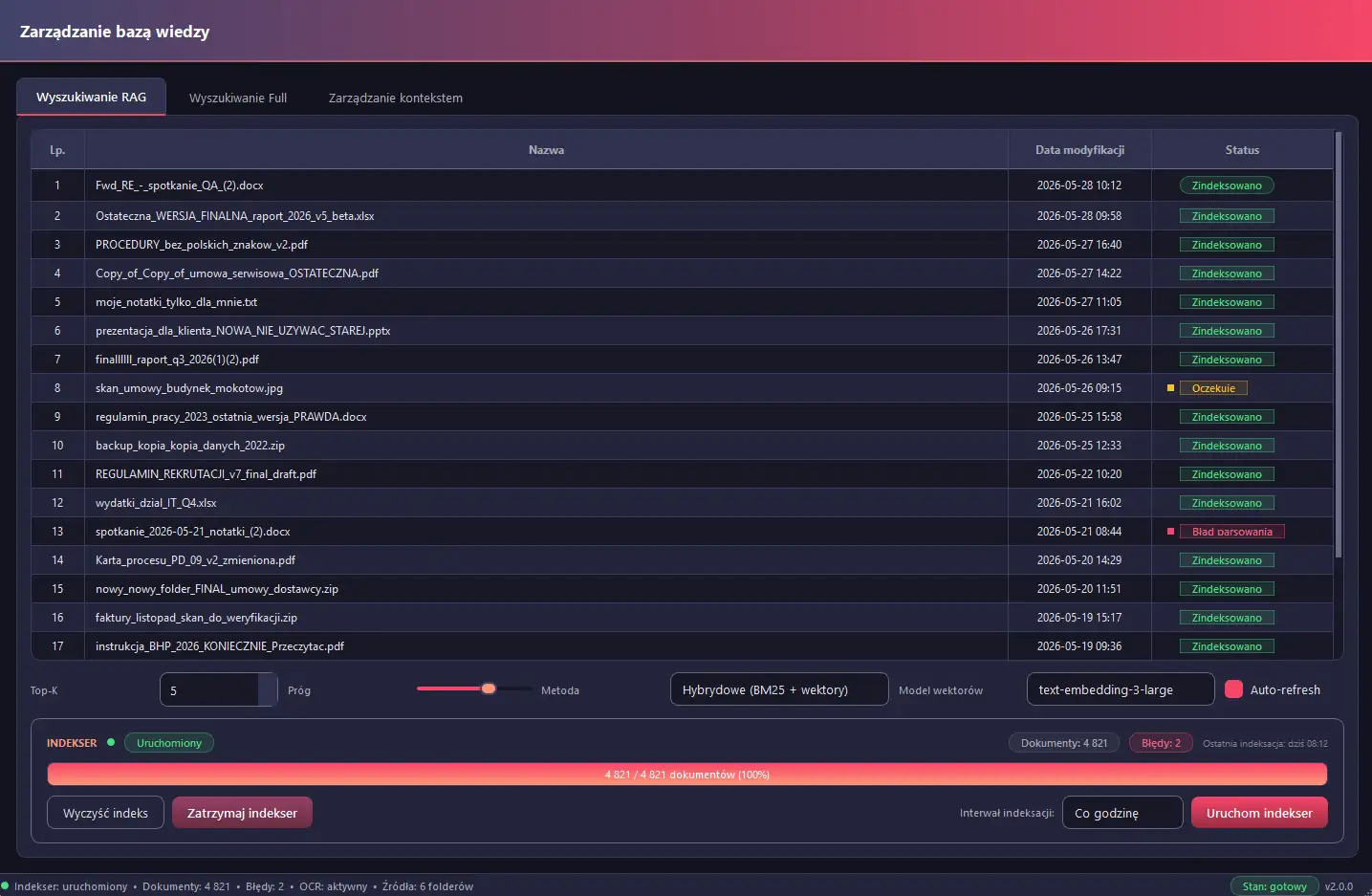Click the green indicator dot next to INDEKSER

(111, 742)
